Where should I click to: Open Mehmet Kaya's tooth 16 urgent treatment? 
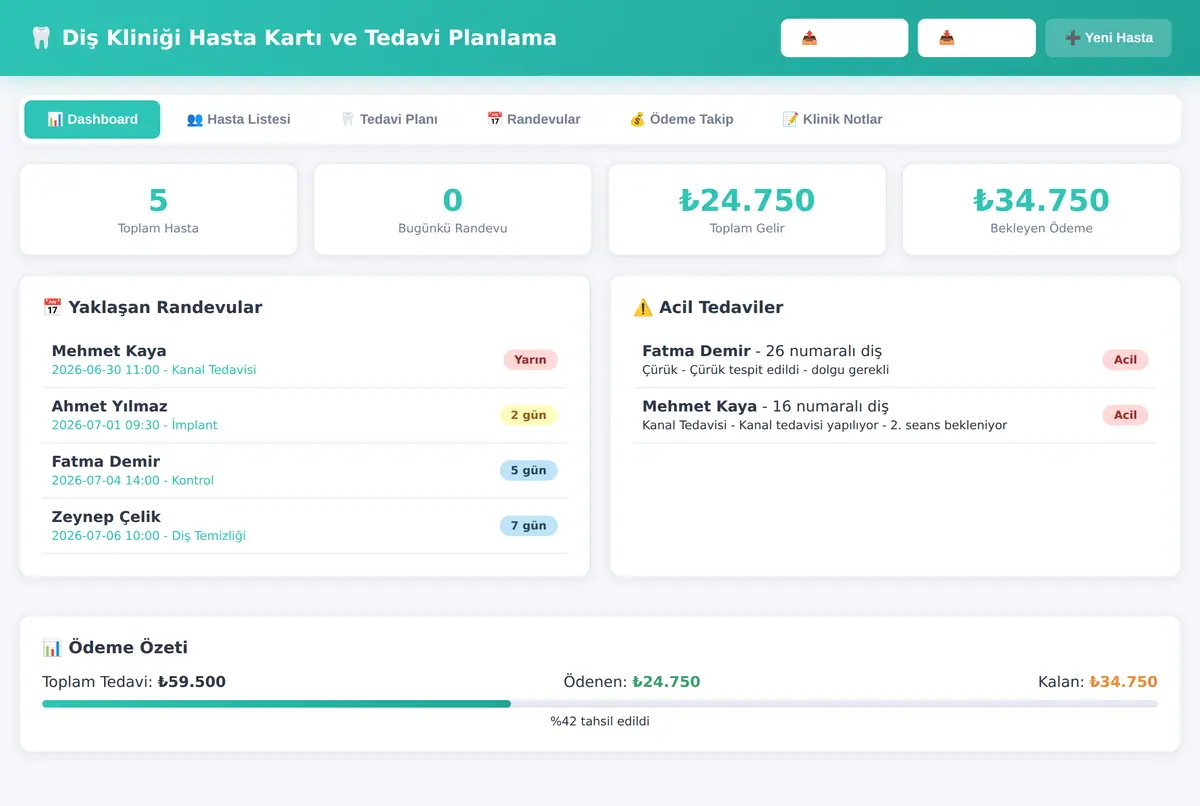click(894, 415)
